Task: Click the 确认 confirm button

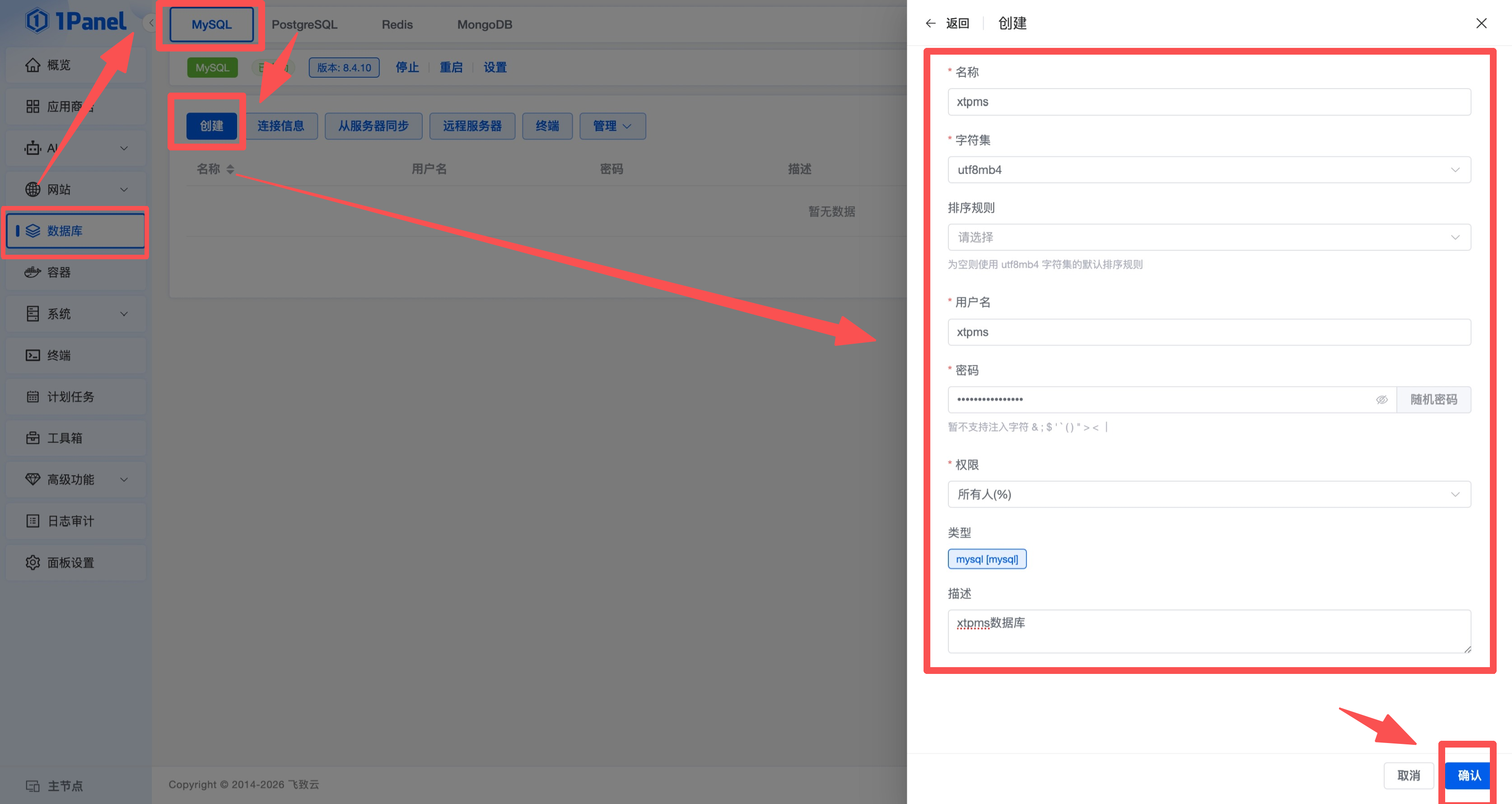Action: (x=1469, y=775)
